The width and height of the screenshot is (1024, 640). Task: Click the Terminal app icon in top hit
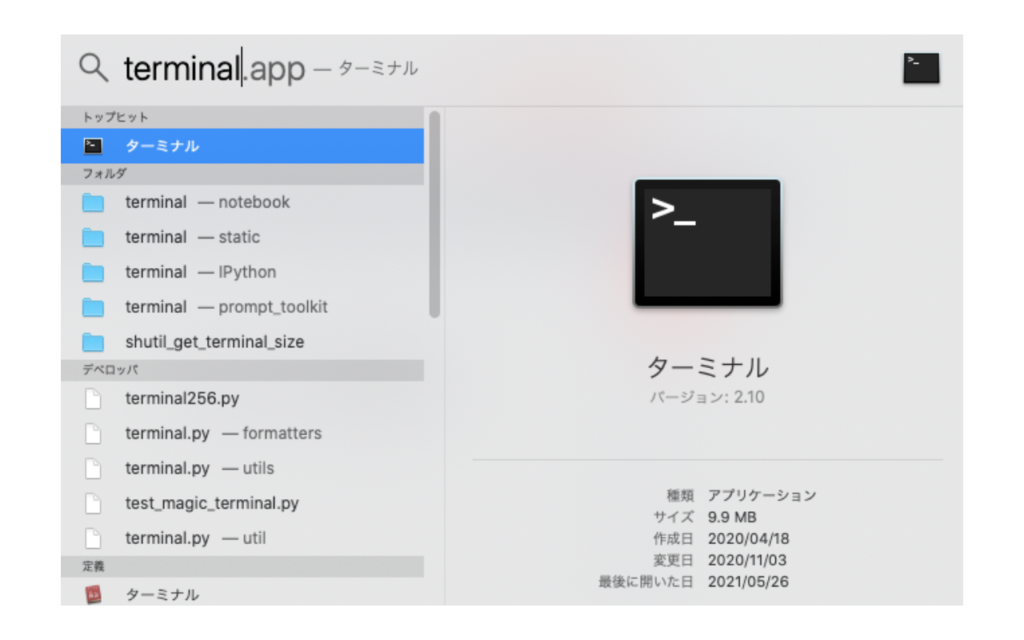tap(93, 146)
